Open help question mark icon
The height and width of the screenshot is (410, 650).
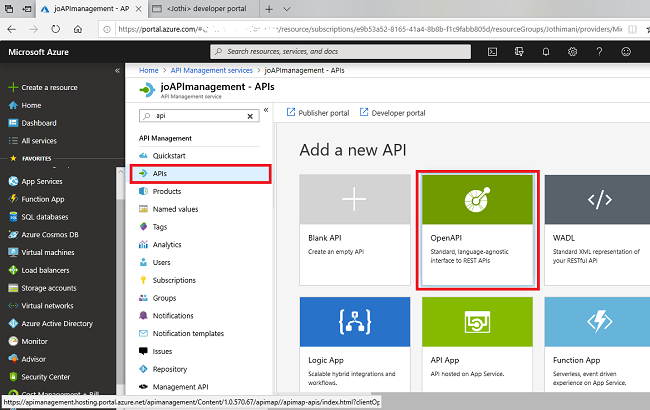click(599, 52)
